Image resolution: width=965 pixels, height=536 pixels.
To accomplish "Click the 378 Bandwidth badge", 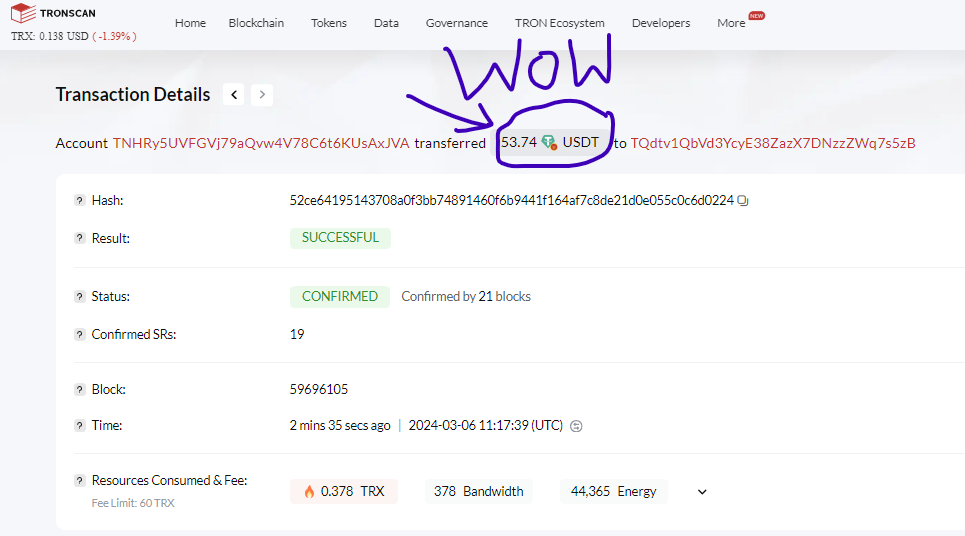I will point(479,491).
